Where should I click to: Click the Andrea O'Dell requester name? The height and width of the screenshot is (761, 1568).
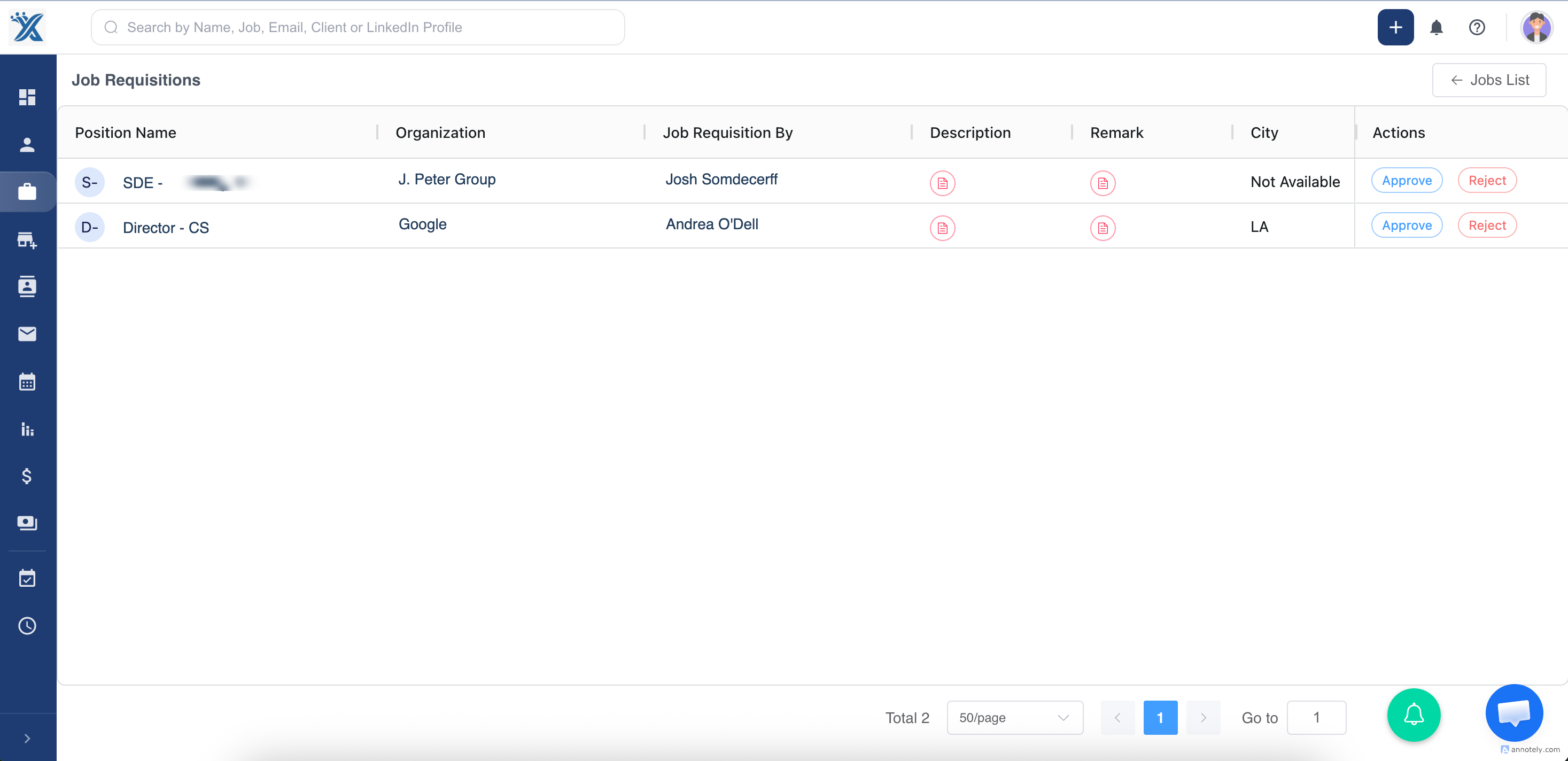(x=711, y=224)
